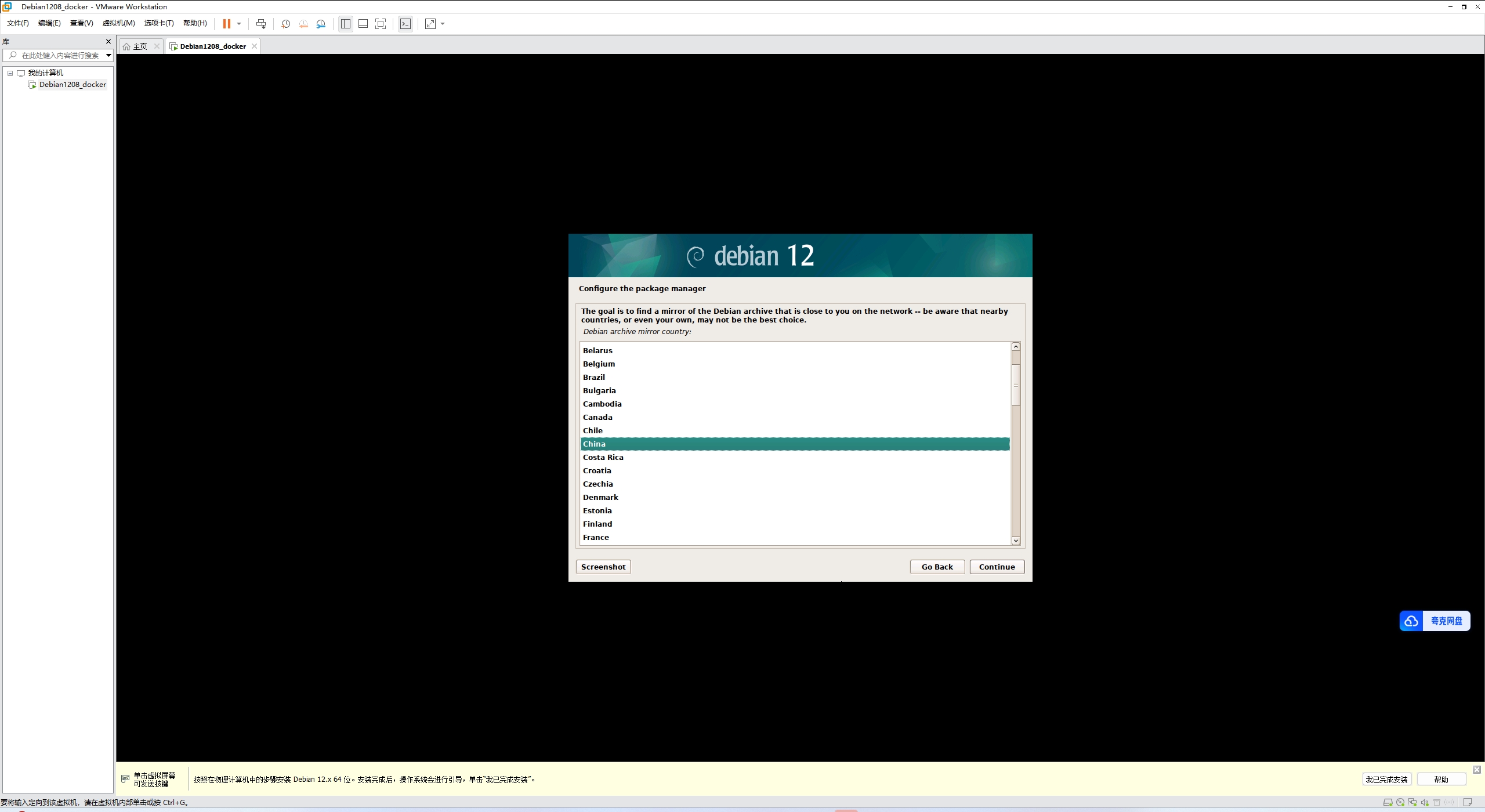Enter full screen mode icon
Screen dimensions: 1485x812
tap(381, 24)
